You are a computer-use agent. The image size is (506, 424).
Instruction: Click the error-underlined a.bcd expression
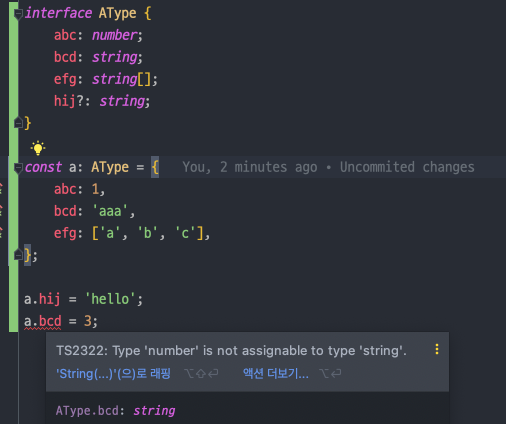(43, 321)
